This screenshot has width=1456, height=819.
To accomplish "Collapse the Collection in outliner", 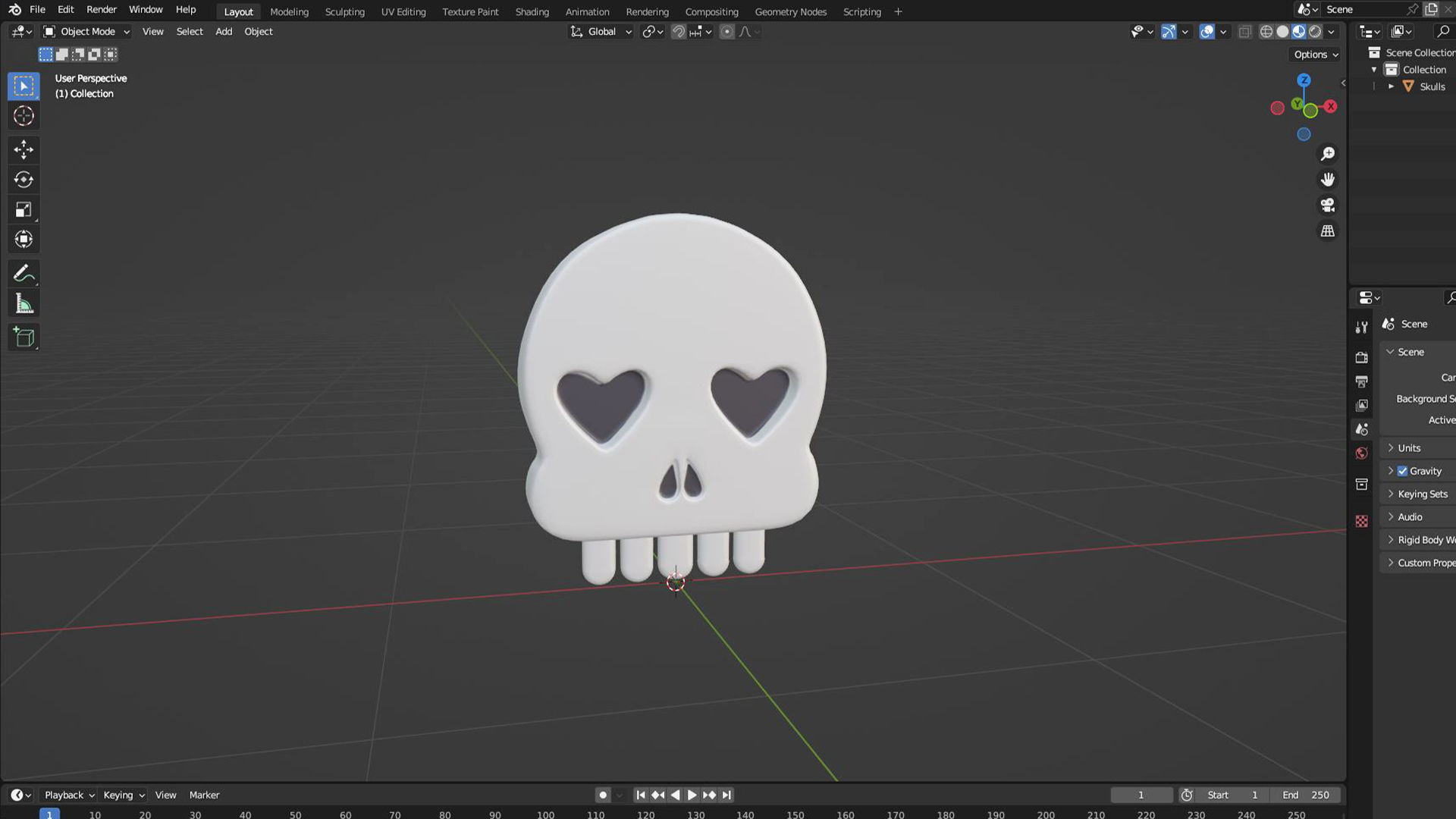I will coord(1374,70).
